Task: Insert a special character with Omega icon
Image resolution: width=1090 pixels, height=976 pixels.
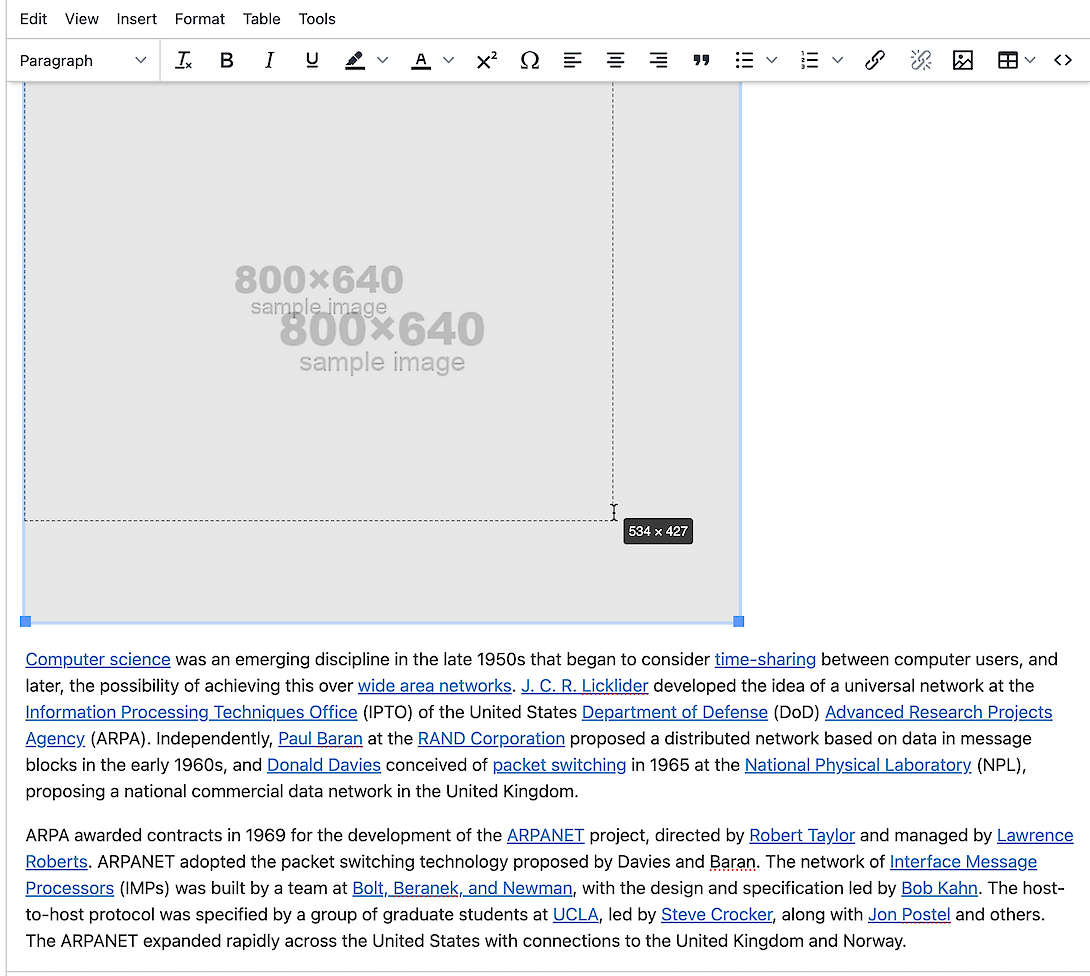Action: coord(530,61)
